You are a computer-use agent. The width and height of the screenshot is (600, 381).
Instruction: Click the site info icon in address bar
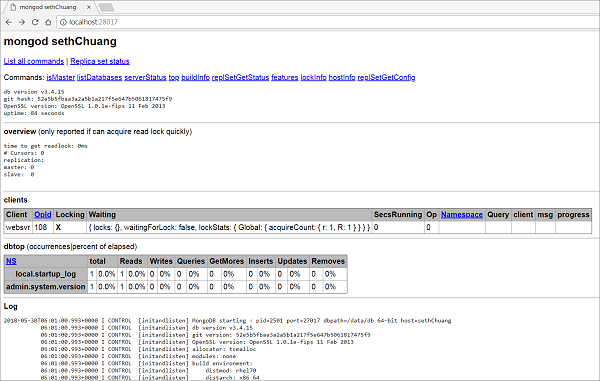click(63, 22)
